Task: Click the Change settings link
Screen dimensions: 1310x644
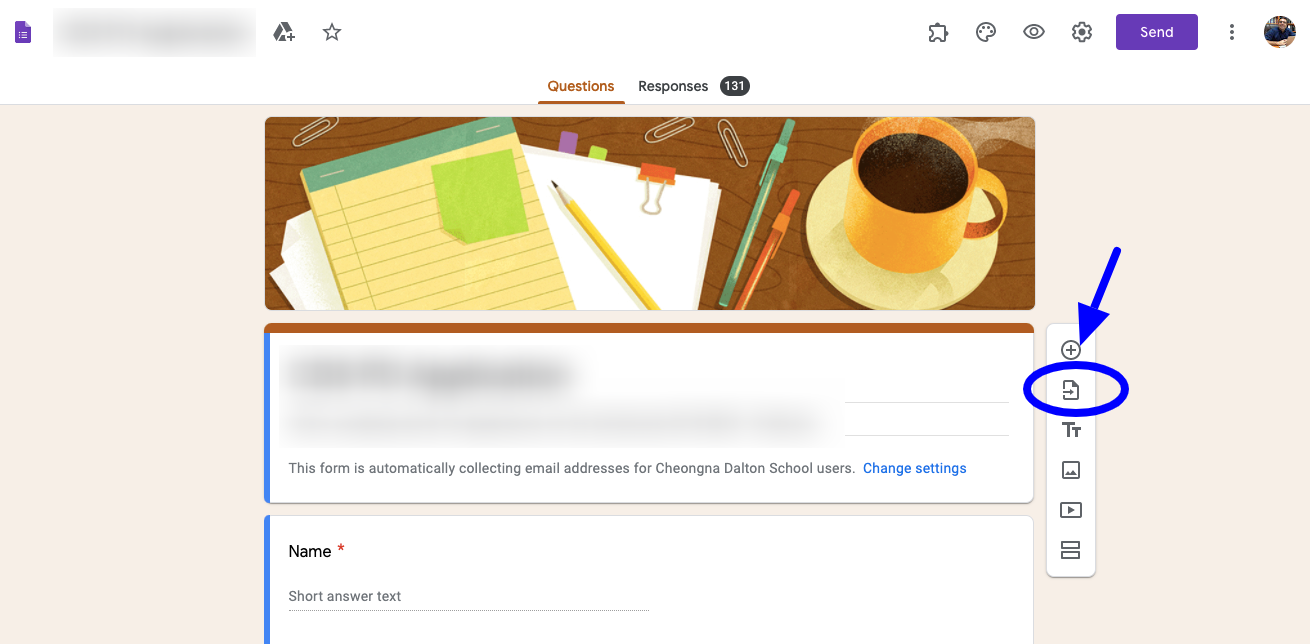Action: tap(915, 468)
